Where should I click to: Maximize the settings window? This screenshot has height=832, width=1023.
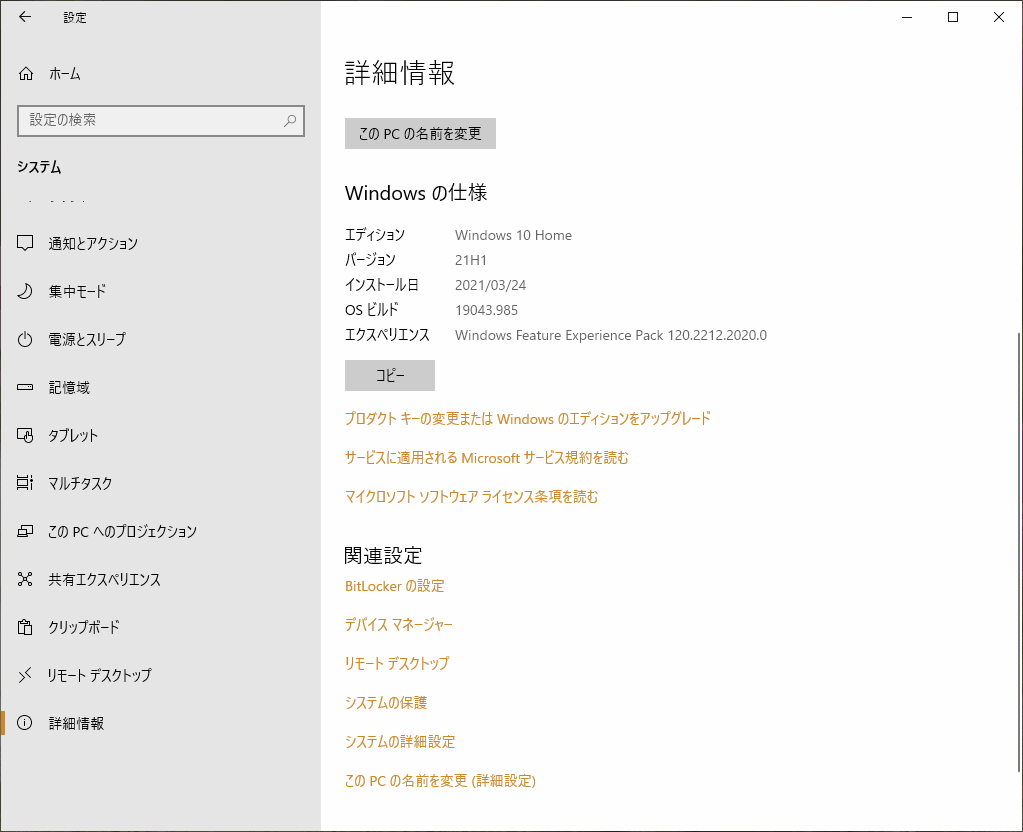[953, 17]
